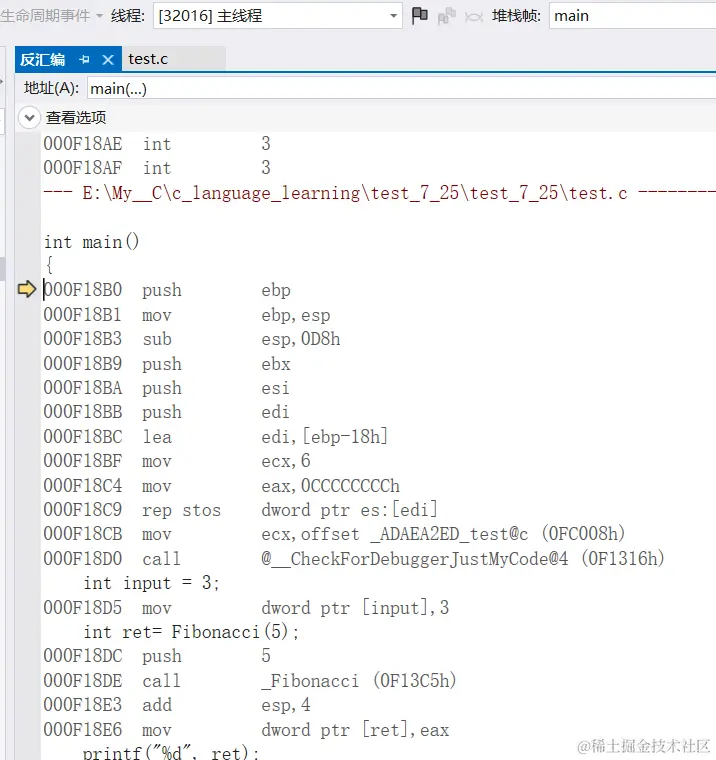Click the line 000F18C9 rep stos
This screenshot has height=760, width=716.
tap(240, 509)
